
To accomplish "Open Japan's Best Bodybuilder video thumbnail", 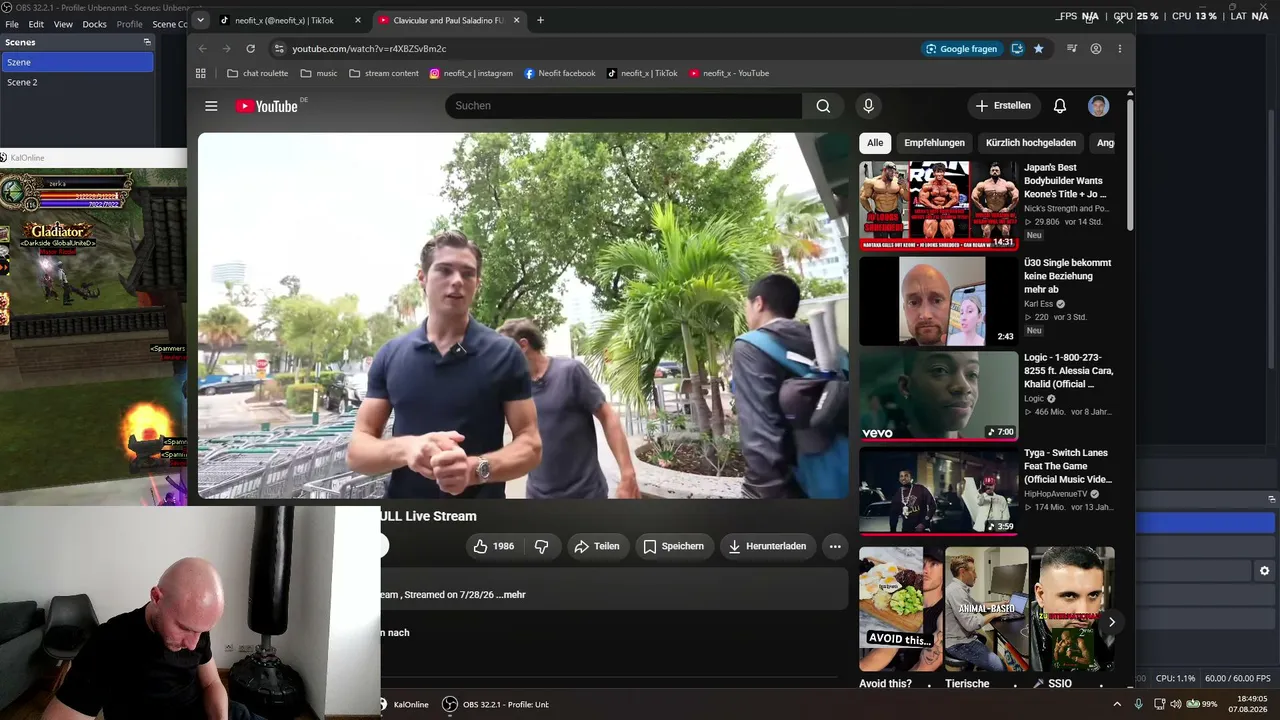I will [938, 205].
